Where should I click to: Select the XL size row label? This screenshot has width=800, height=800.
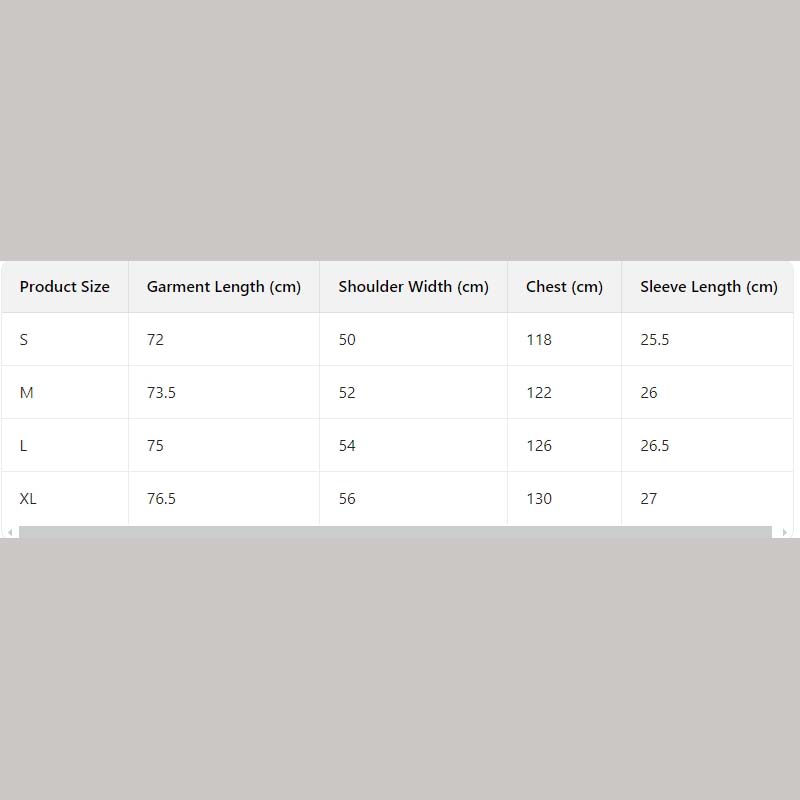[x=28, y=499]
